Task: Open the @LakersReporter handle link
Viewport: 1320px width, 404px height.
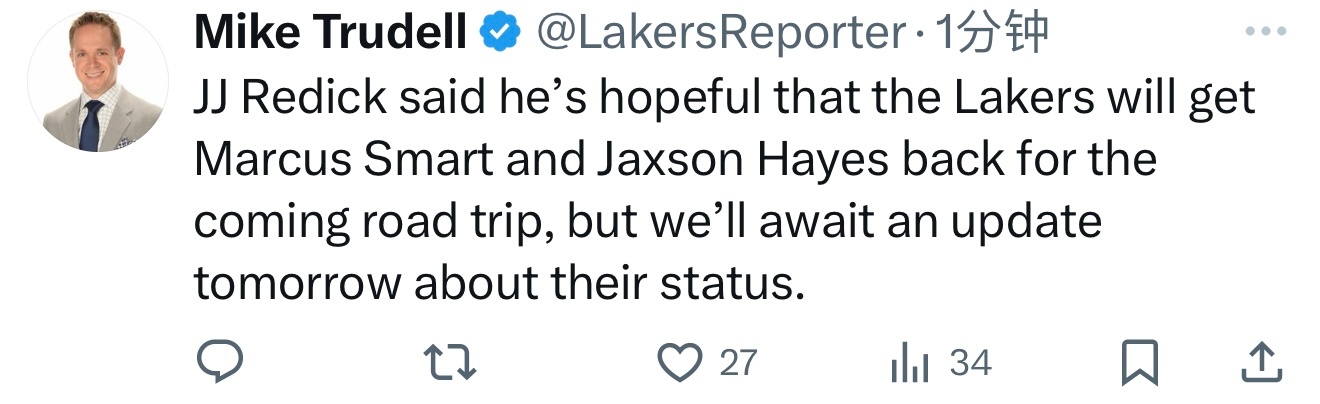Action: coord(721,35)
